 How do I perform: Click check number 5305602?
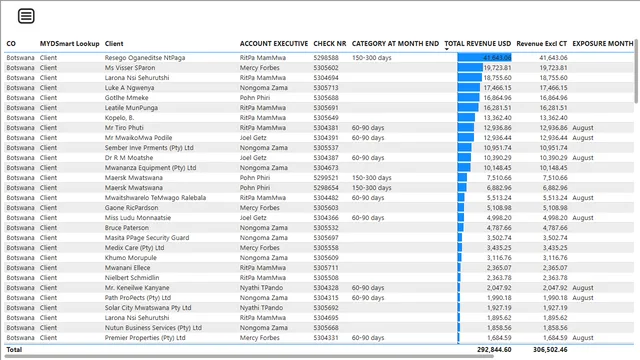pyautogui.click(x=326, y=68)
